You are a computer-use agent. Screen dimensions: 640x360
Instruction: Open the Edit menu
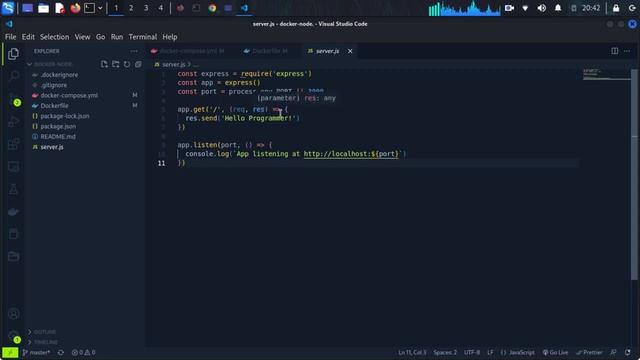28,37
